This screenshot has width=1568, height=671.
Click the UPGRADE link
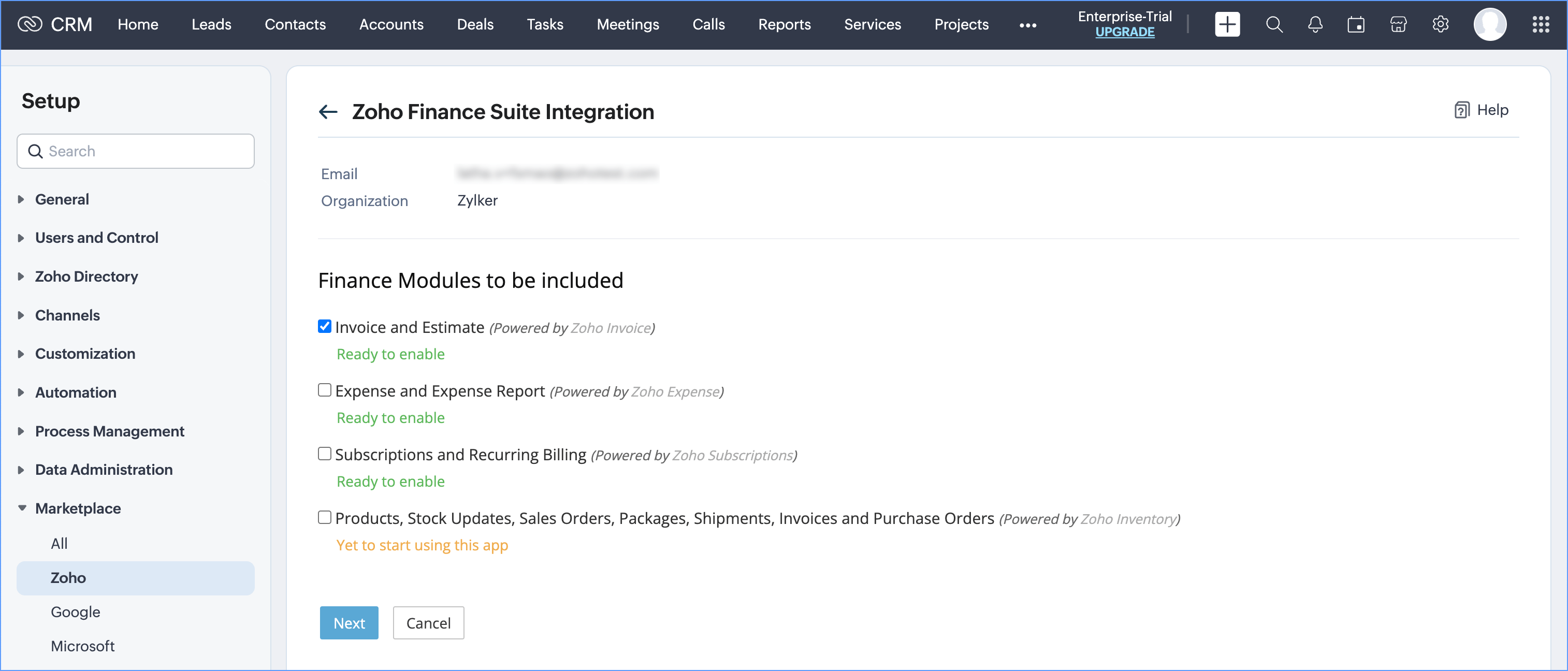1124,32
